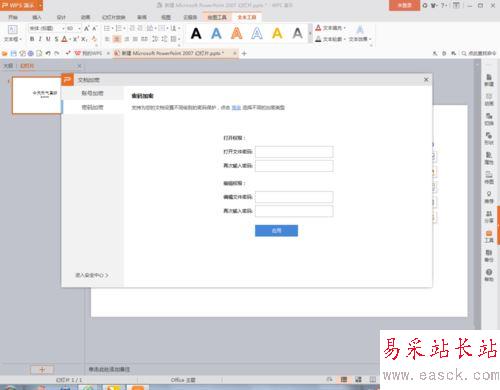Screen dimensions: 500x390
Task: Select 账号加密 in dialog sidebar
Action: 93,93
